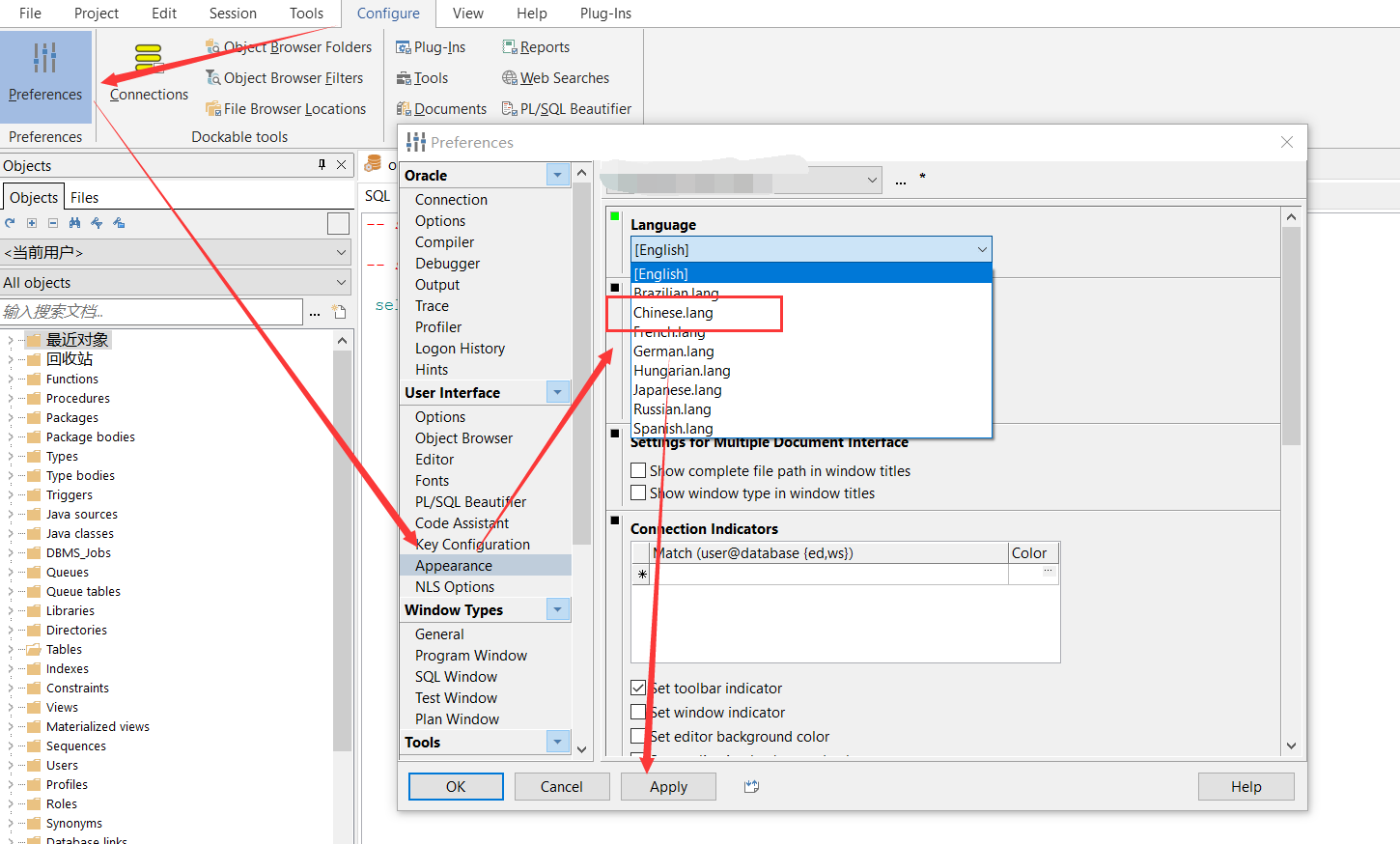
Task: Open Web Searches configuration
Action: [x=555, y=77]
